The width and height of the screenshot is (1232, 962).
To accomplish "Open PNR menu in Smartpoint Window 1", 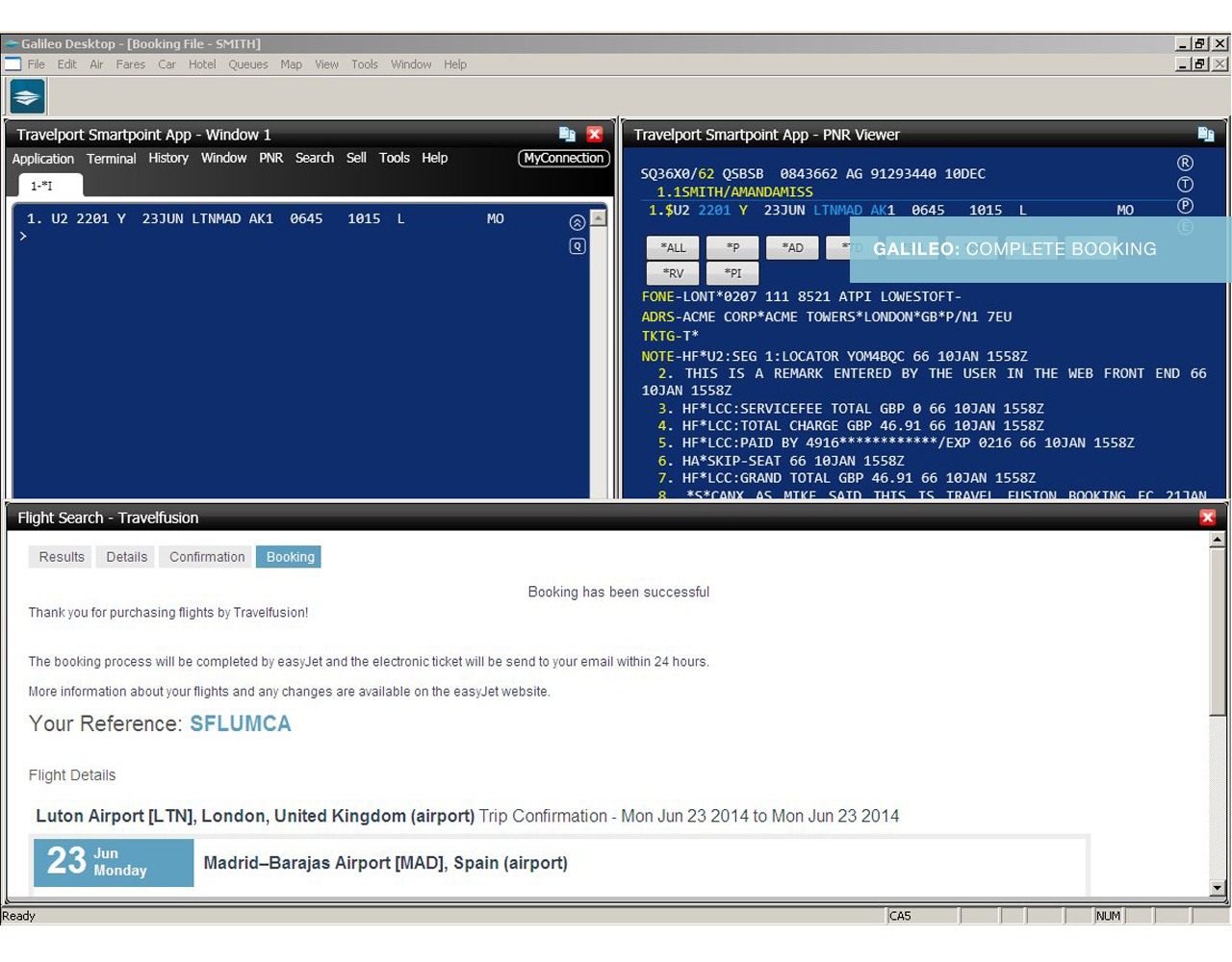I will click(271, 158).
